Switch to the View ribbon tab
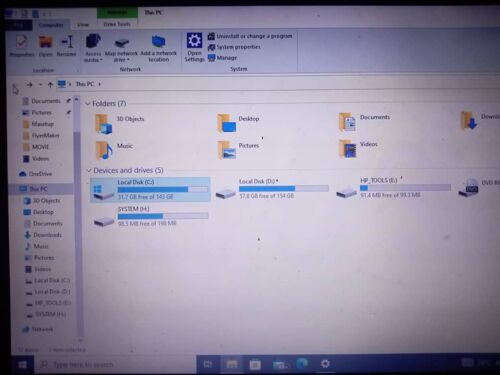500x375 pixels. click(x=83, y=25)
